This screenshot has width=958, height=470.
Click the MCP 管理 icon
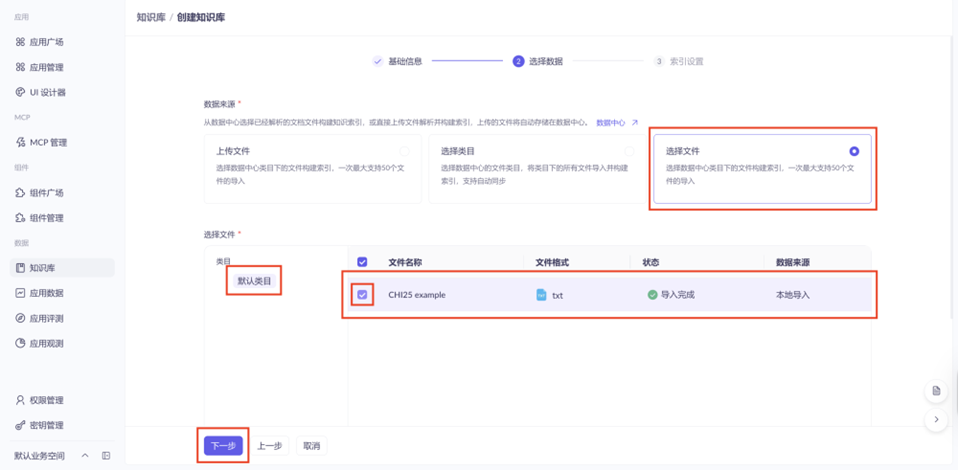tap(20, 142)
